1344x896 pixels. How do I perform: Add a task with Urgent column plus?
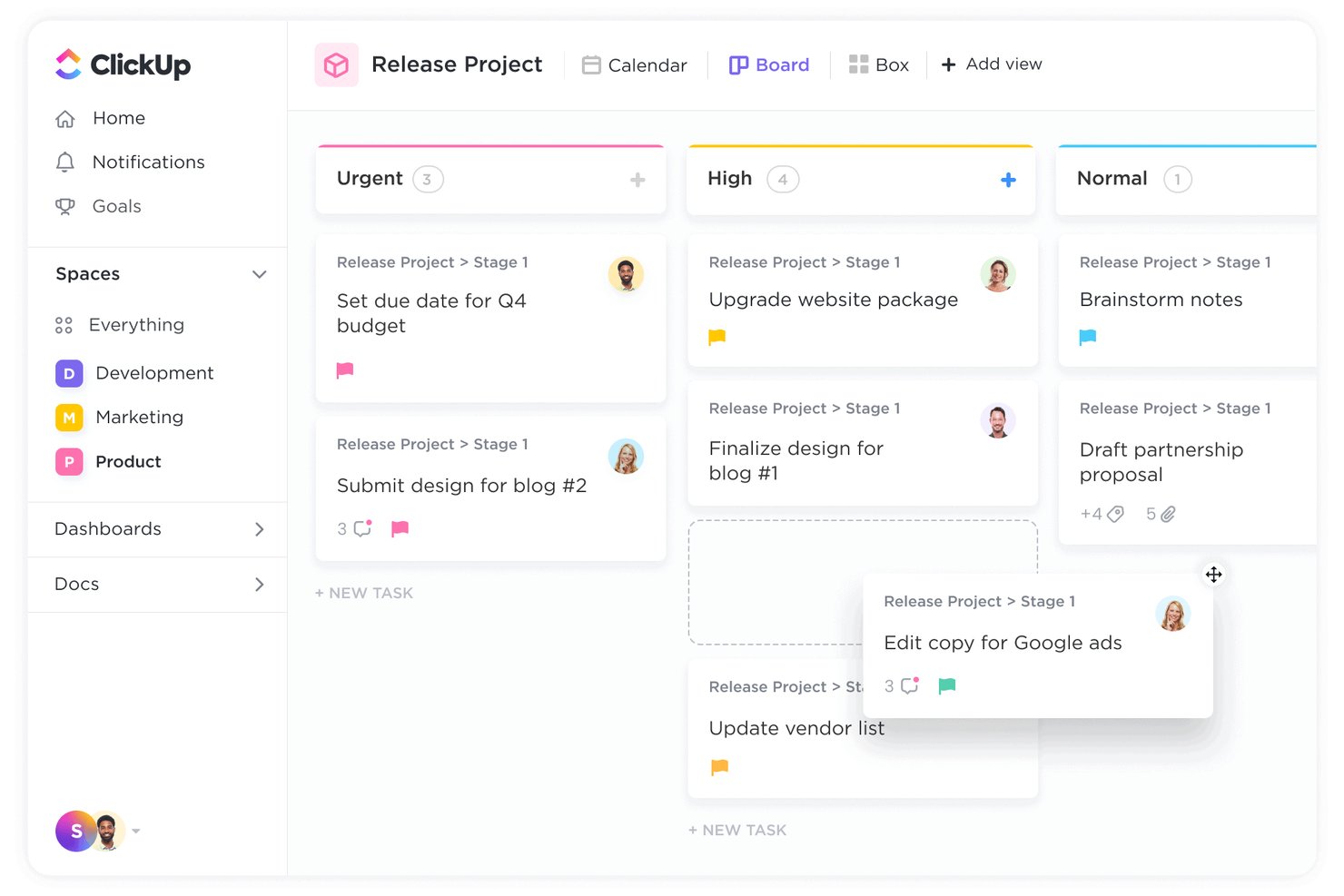point(637,180)
